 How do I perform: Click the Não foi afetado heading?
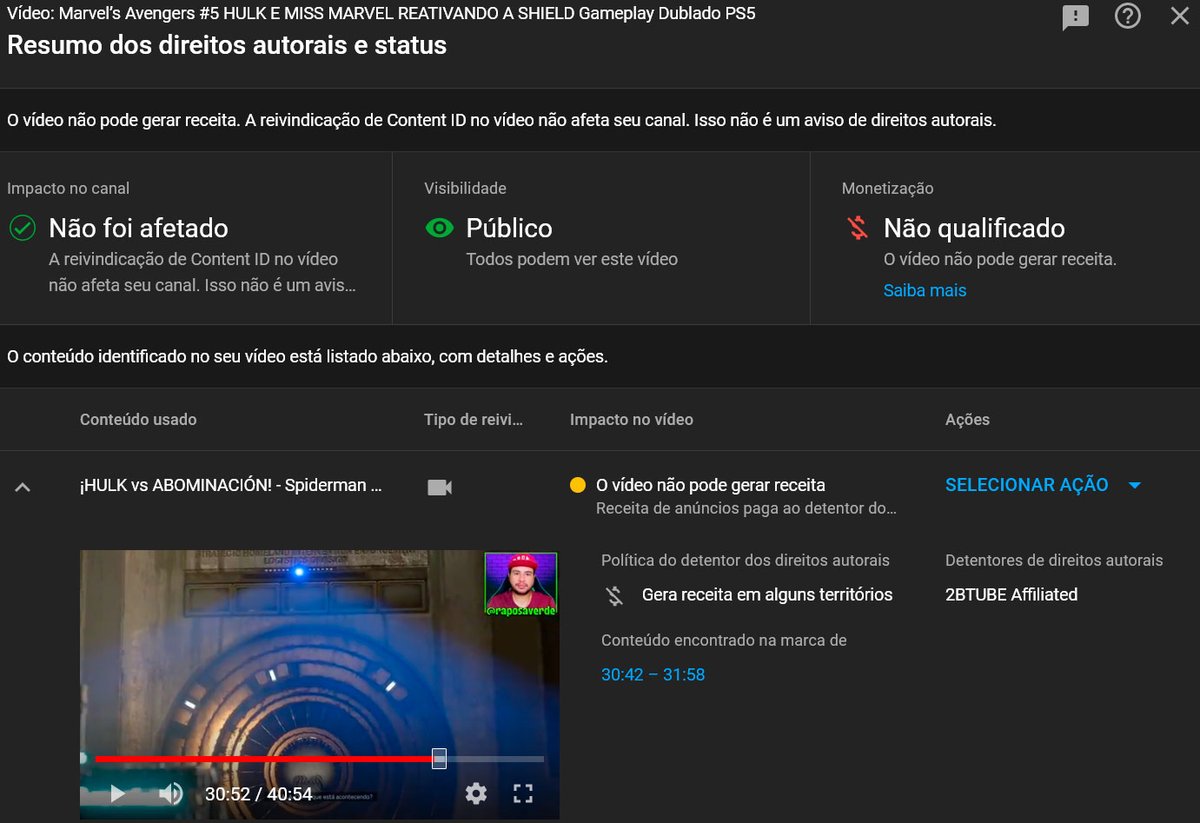tap(138, 228)
